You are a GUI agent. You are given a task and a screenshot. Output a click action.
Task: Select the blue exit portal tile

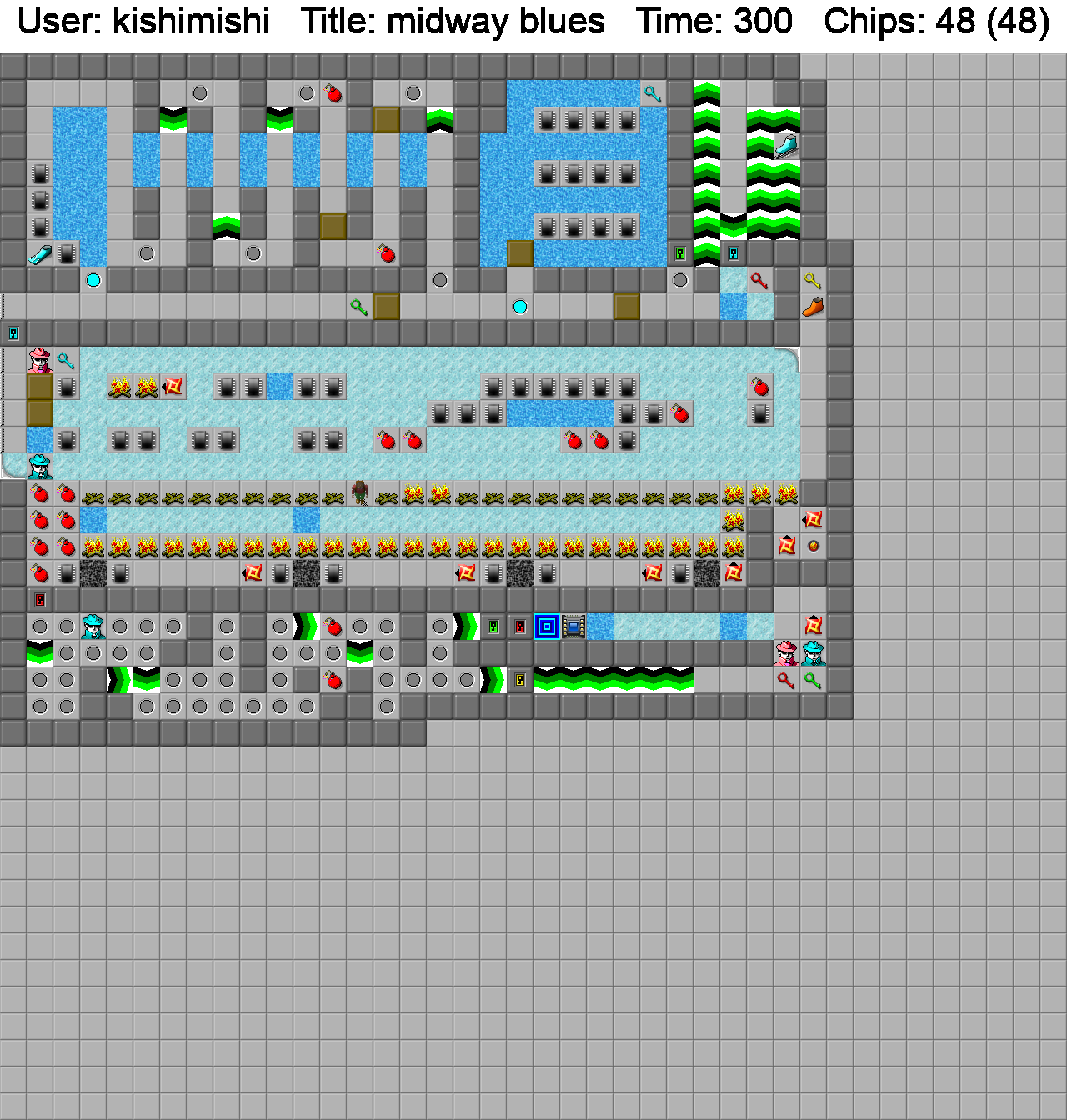tap(546, 627)
